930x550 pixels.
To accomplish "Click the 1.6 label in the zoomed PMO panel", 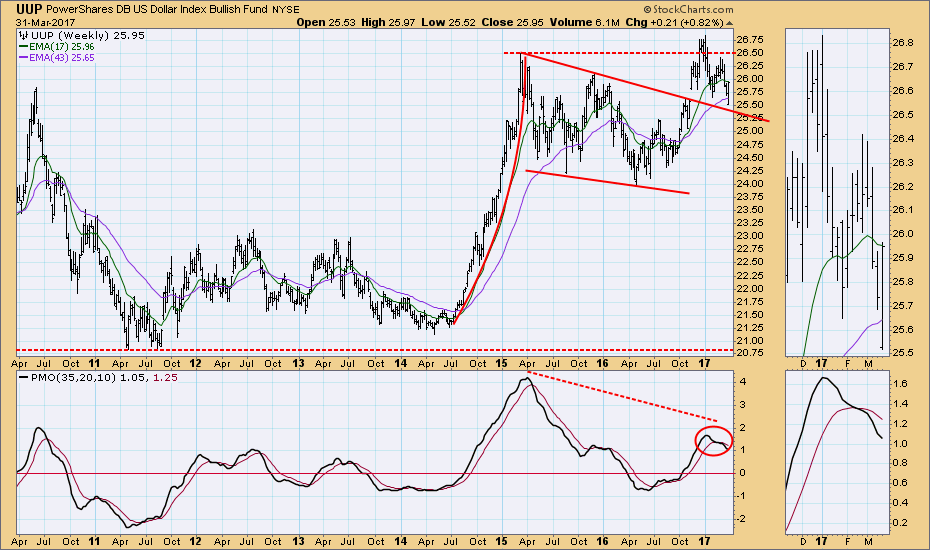I will (x=900, y=384).
